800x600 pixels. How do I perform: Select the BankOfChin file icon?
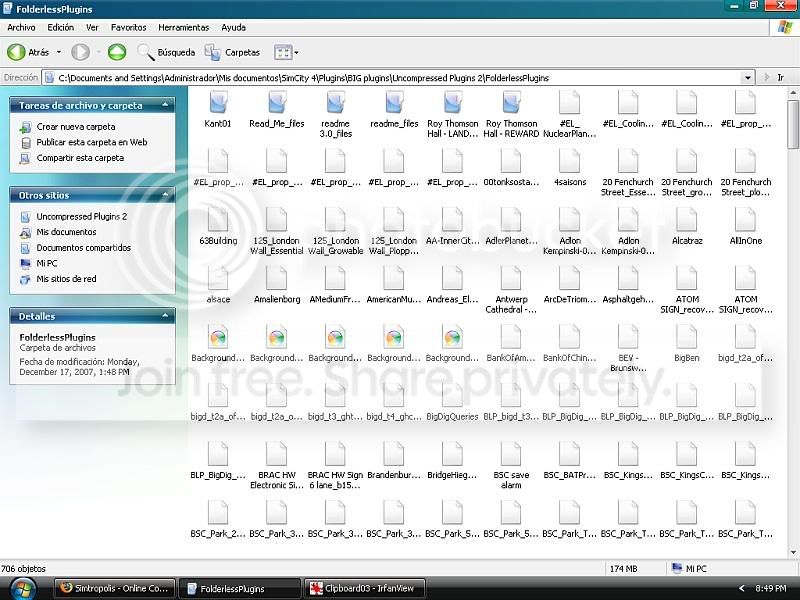pos(570,338)
